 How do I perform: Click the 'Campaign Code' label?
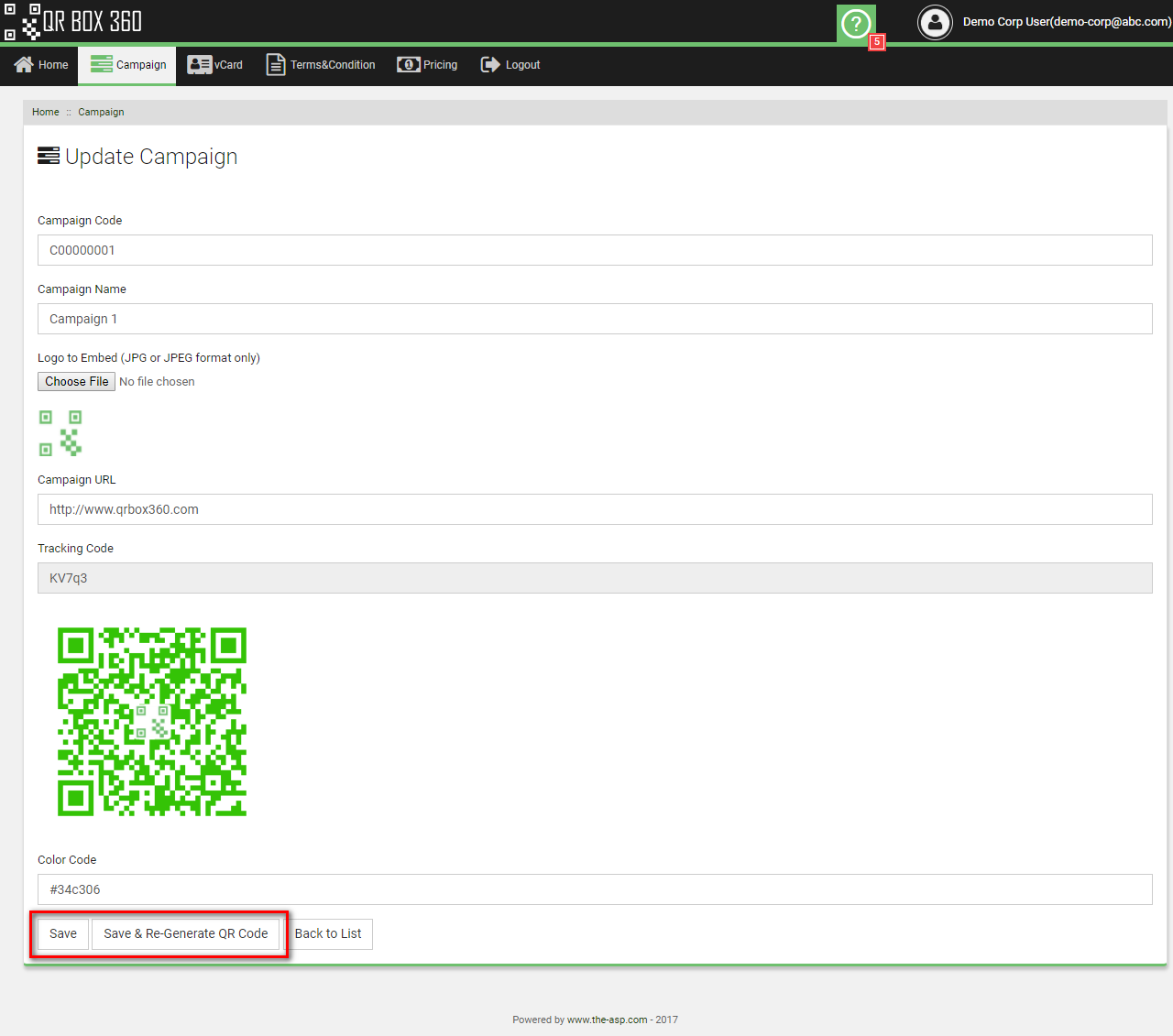coord(80,221)
